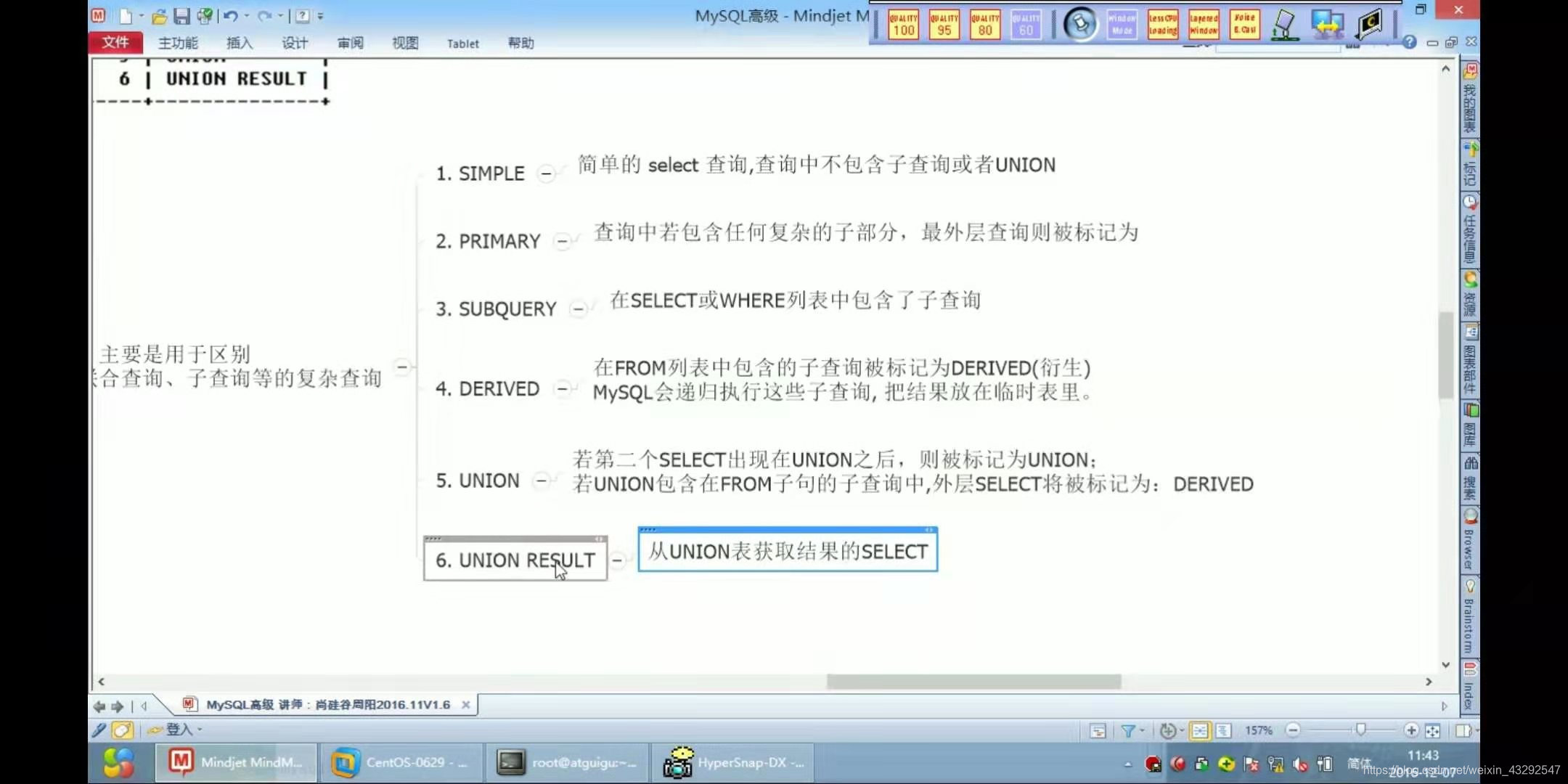Switch to the 设计 ribbon tab
Screen dimensions: 1568x784
coord(295,43)
